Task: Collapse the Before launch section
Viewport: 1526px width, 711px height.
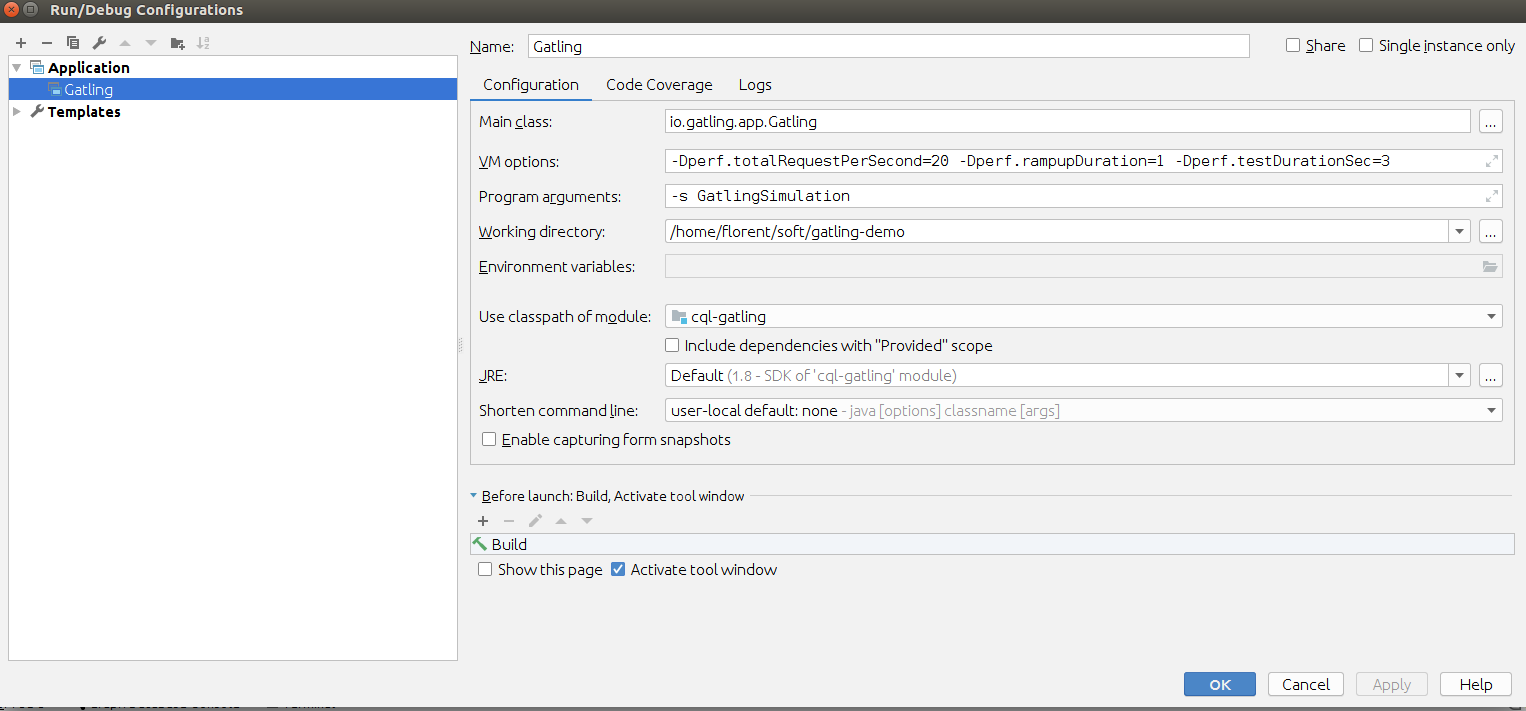Action: click(x=474, y=496)
